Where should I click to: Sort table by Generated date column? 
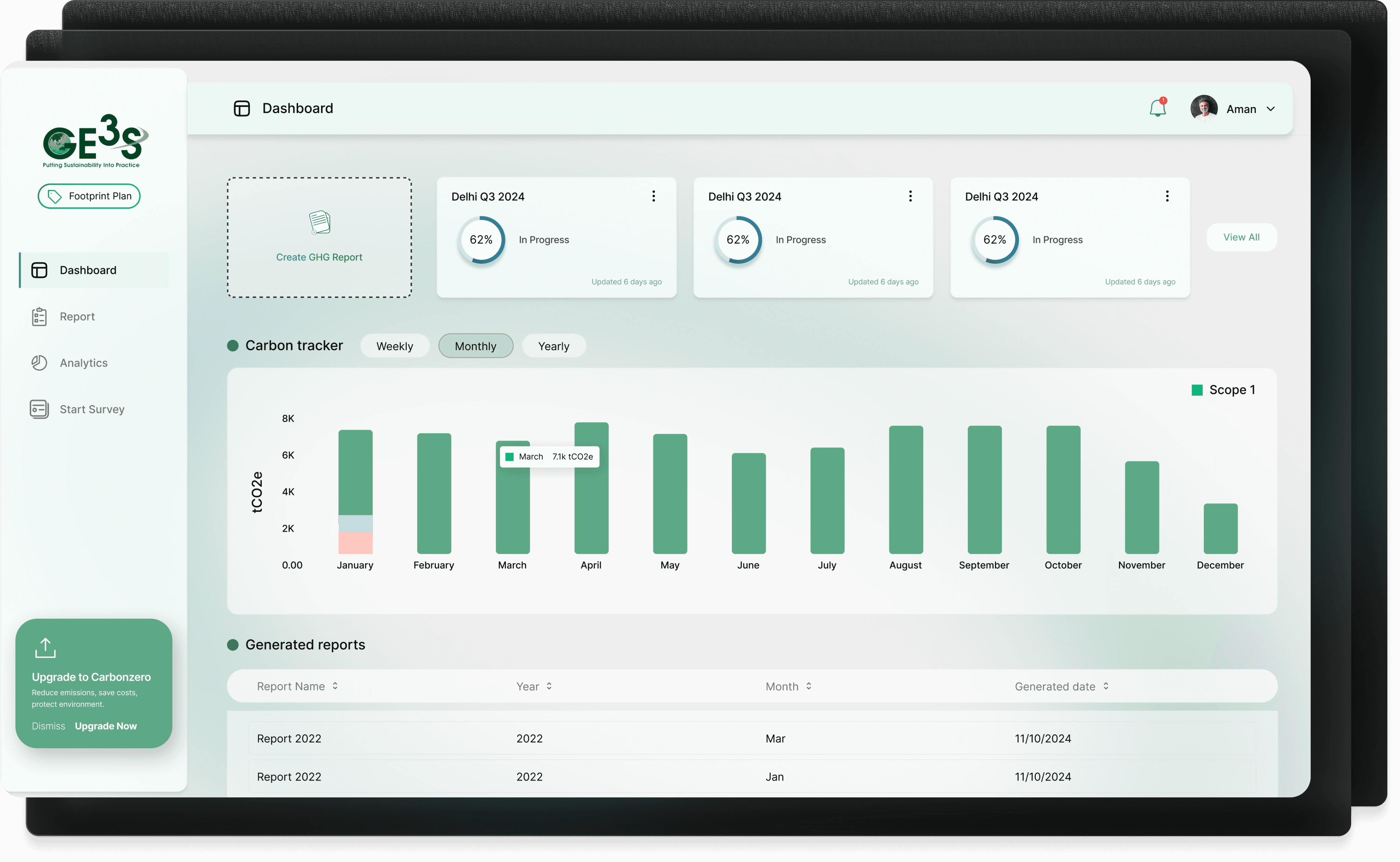[x=1106, y=686]
